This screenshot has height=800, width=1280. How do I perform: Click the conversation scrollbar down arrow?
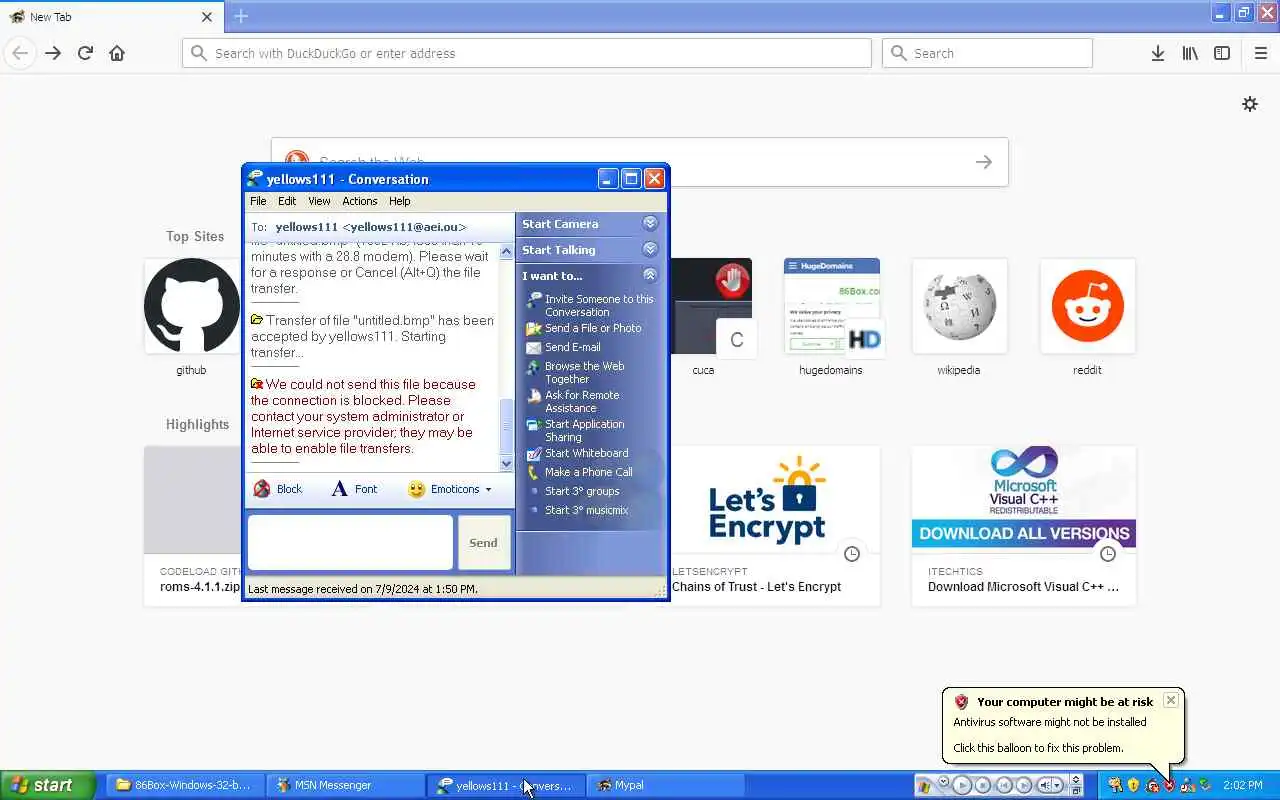click(x=506, y=464)
